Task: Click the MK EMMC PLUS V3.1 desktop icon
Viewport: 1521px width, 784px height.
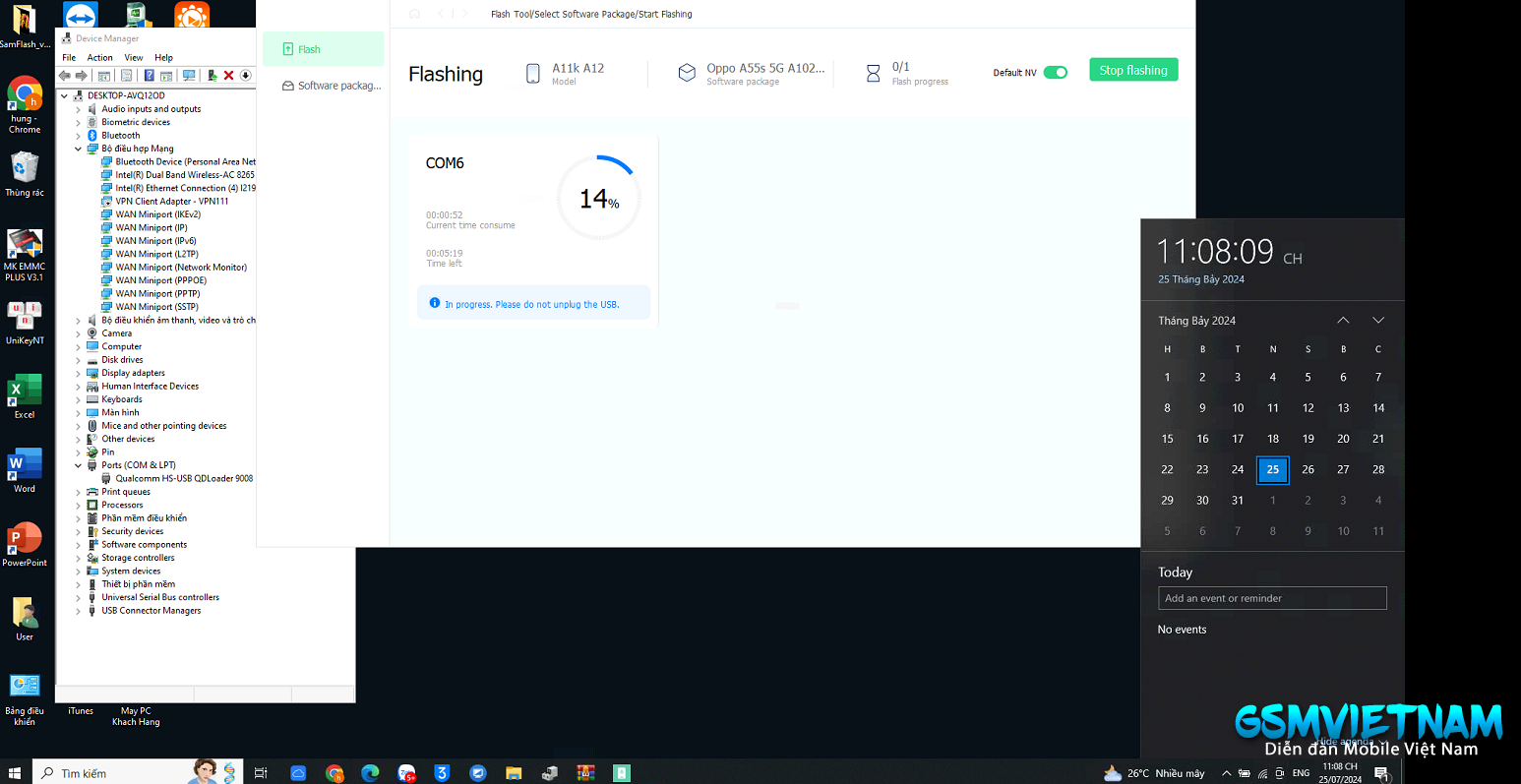Action: pyautogui.click(x=25, y=255)
